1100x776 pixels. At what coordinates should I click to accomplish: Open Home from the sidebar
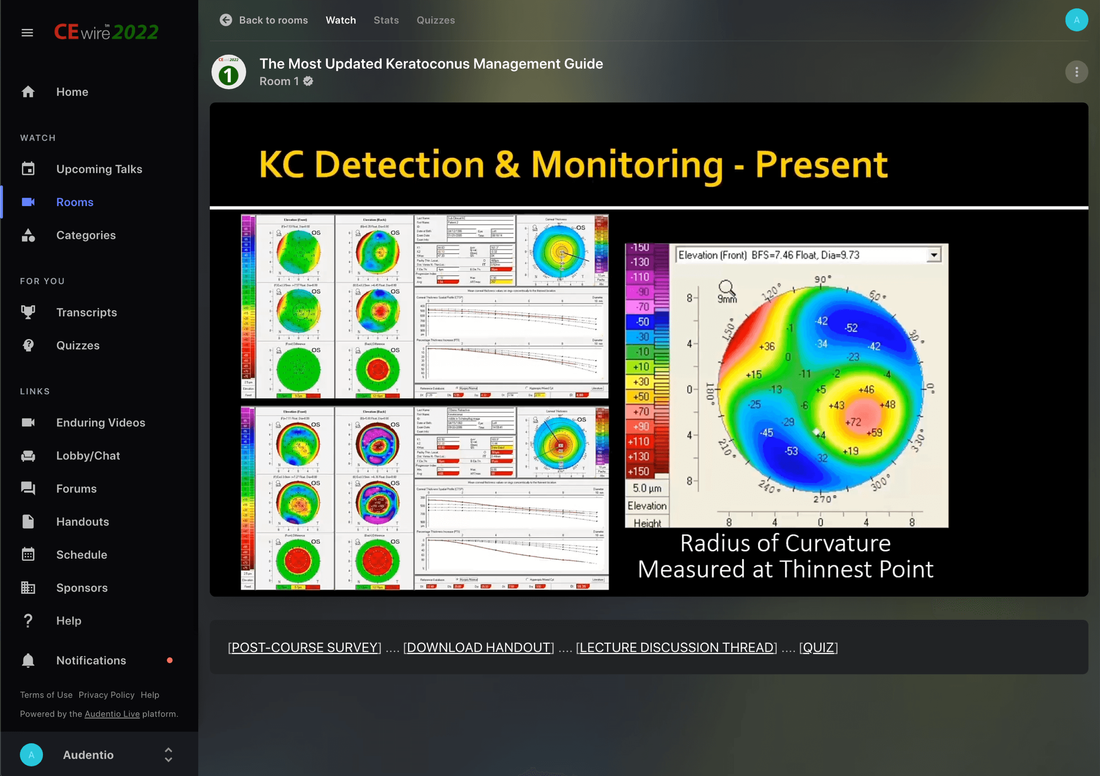(72, 92)
